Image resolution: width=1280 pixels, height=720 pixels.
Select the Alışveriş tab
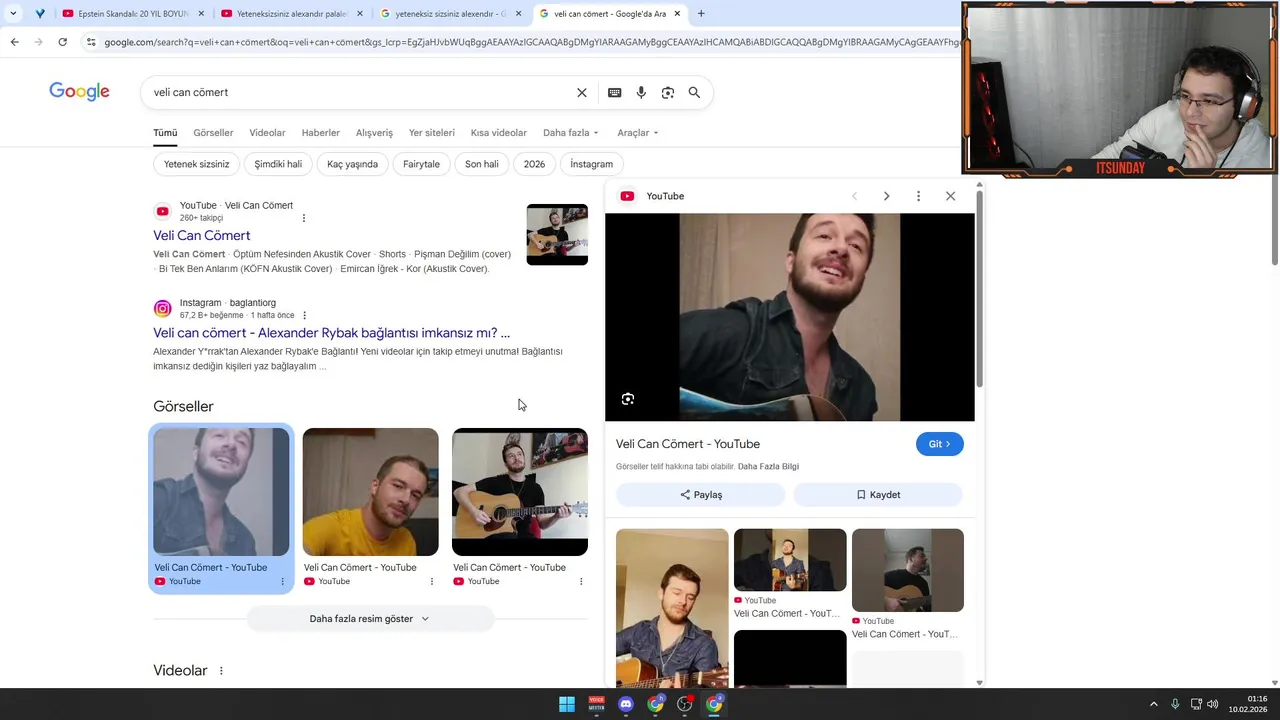(374, 133)
